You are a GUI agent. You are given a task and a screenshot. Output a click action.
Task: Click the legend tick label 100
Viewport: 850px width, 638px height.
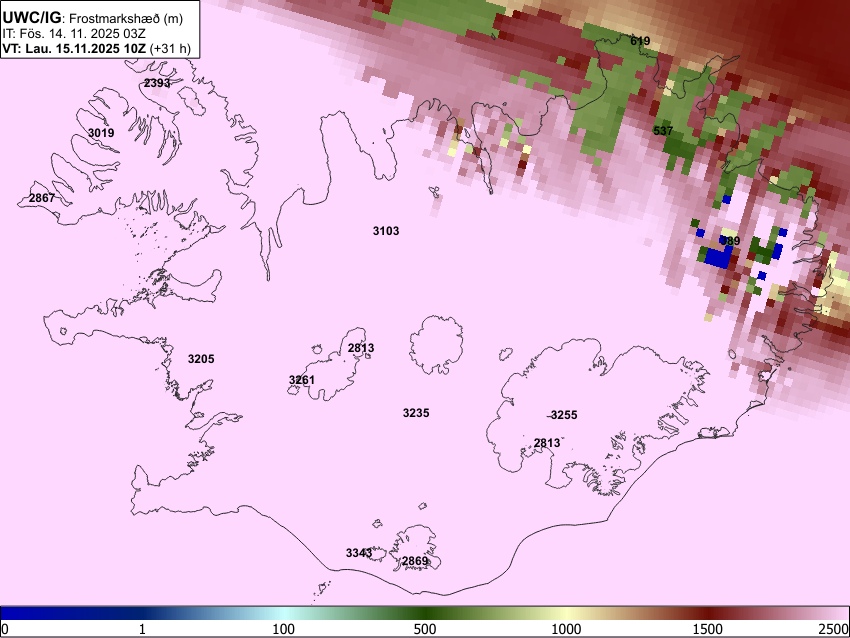pos(284,629)
